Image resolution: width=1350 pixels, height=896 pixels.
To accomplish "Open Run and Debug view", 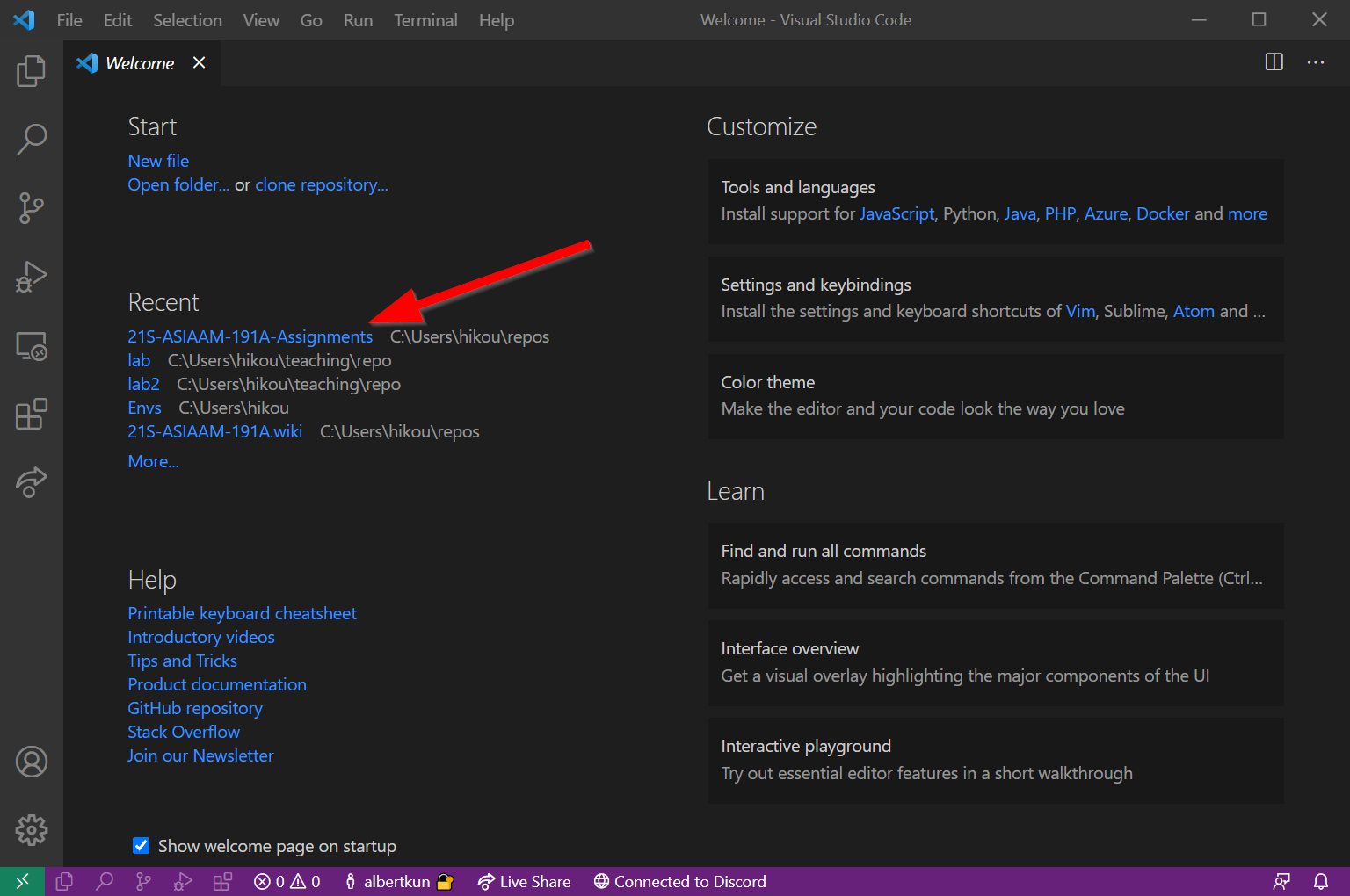I will (x=32, y=277).
